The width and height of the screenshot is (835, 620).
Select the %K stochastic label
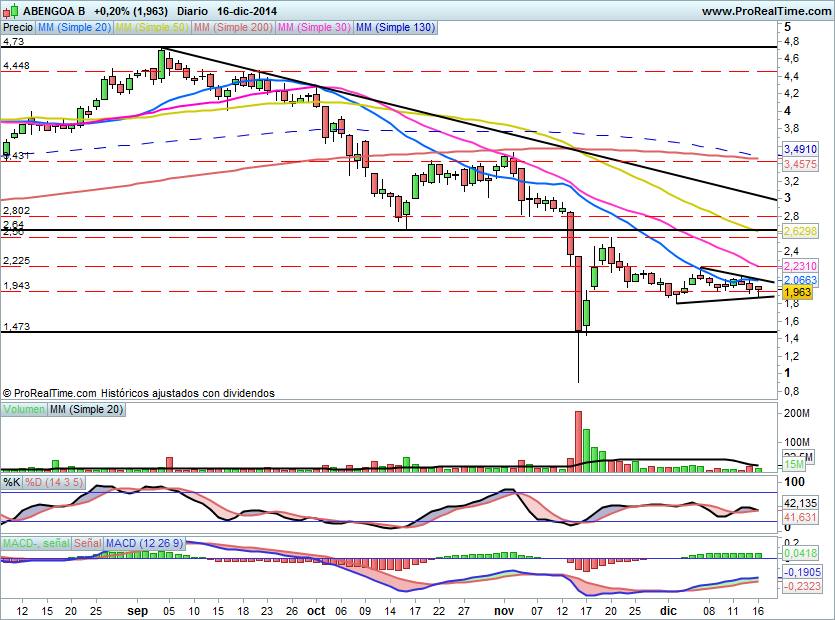click(12, 482)
